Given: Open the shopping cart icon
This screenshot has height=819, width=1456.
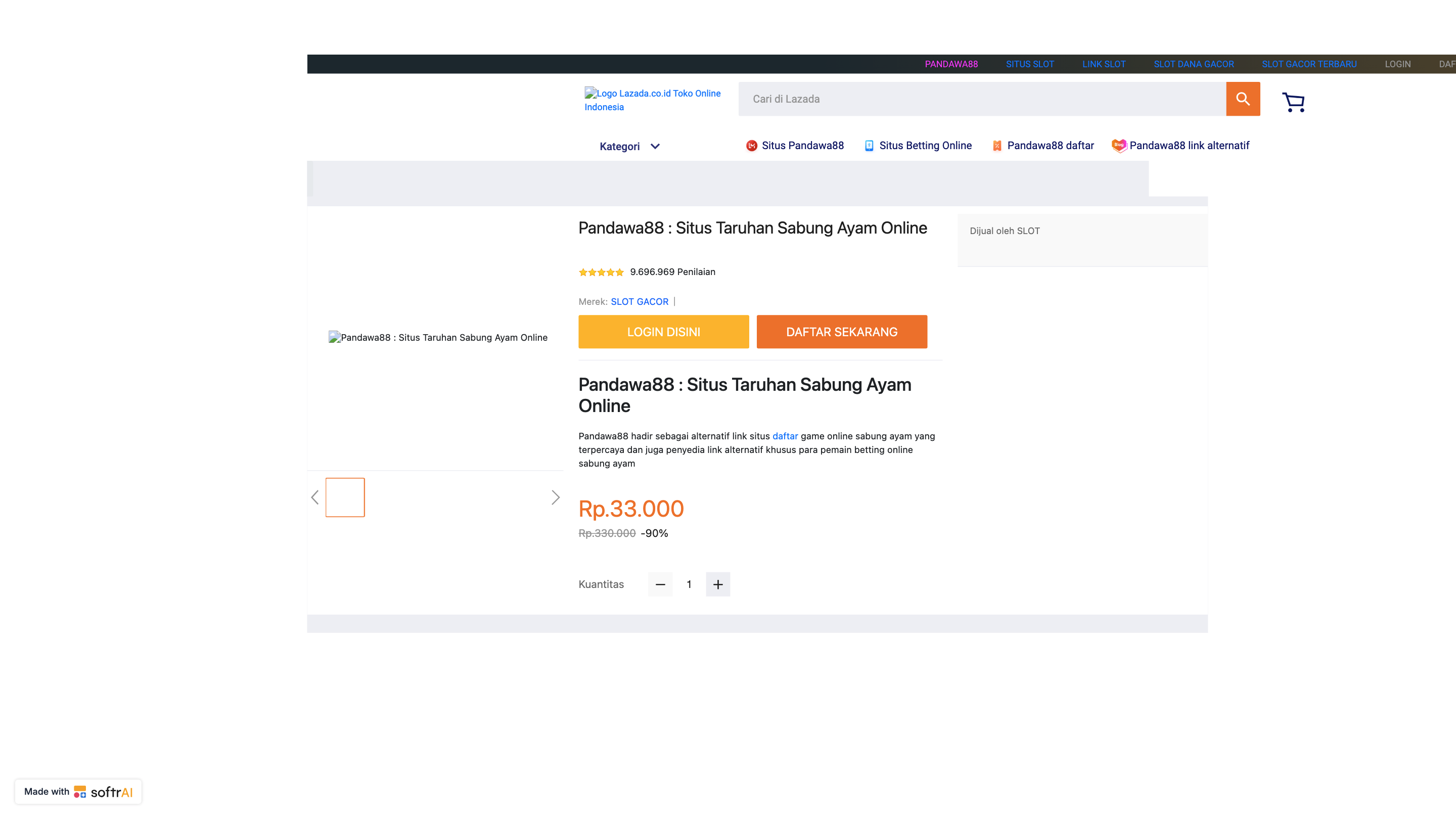Looking at the screenshot, I should pyautogui.click(x=1293, y=102).
